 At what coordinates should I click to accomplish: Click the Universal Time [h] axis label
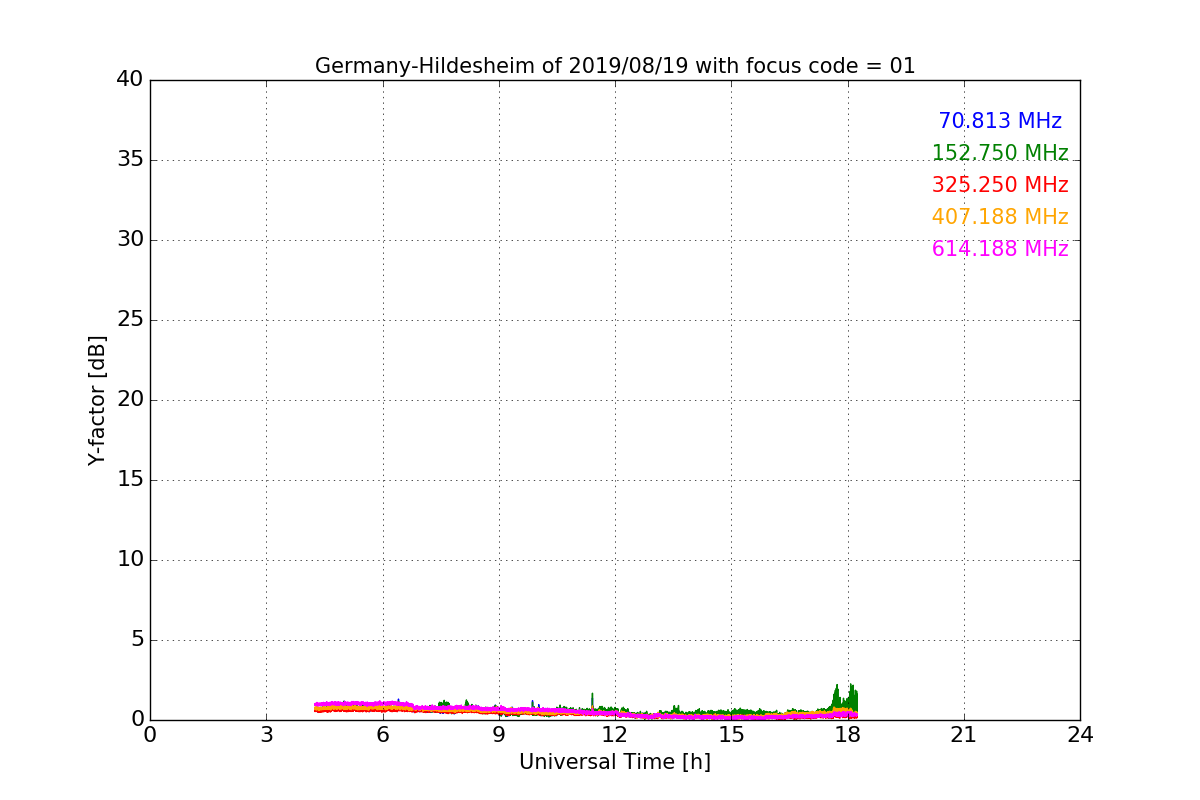coord(615,762)
